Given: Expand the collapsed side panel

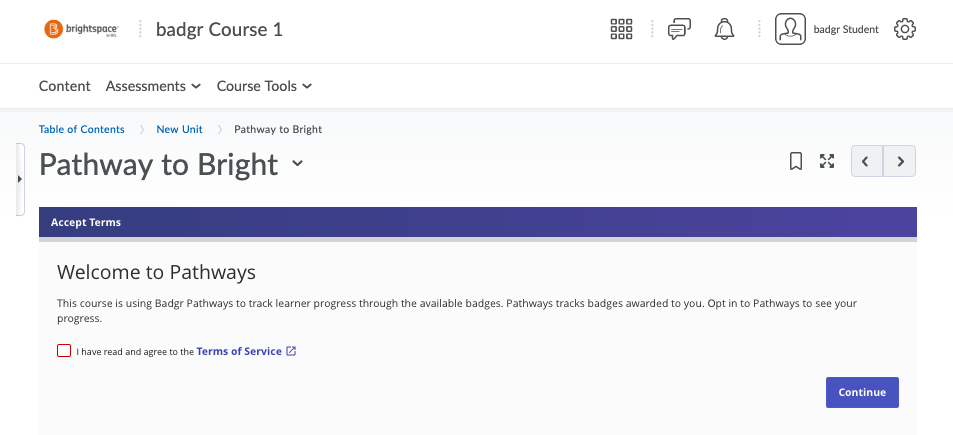Looking at the screenshot, I should [19, 179].
